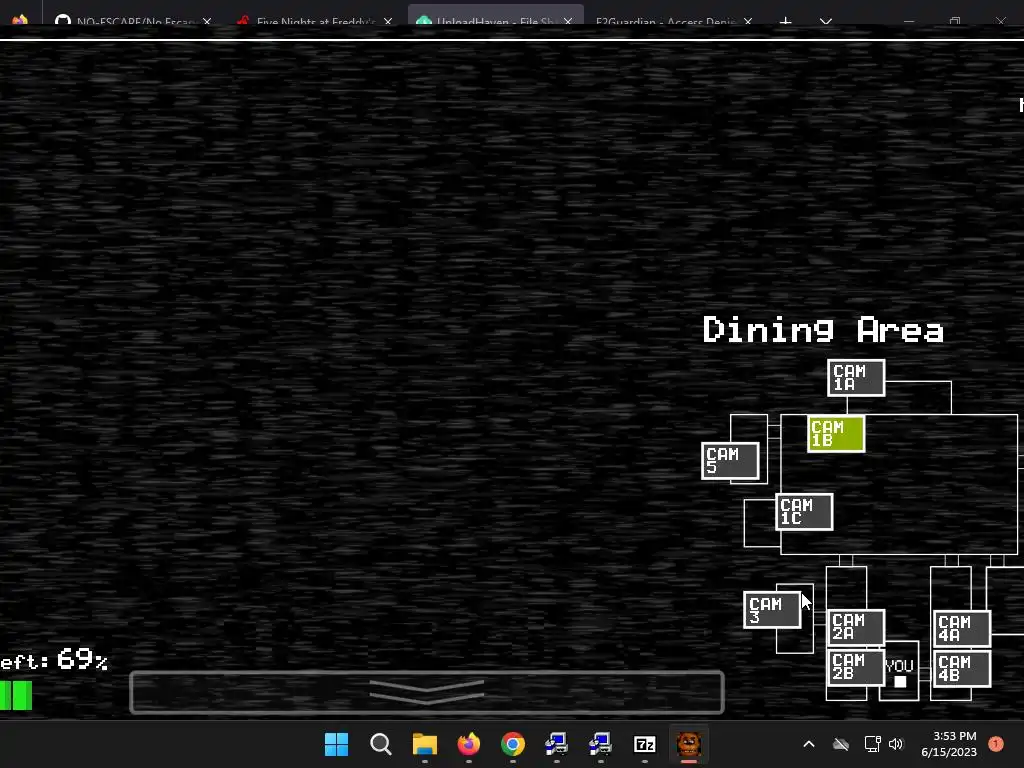Switch to CAM 1C on map
The width and height of the screenshot is (1024, 768).
coord(804,511)
